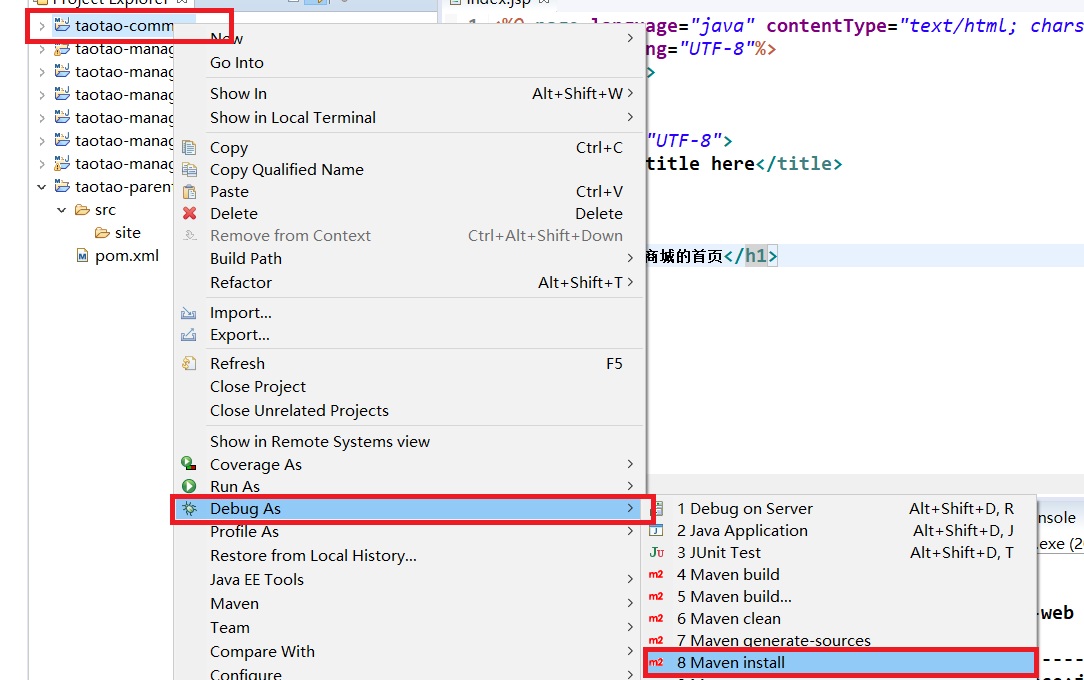Choose Close Project
The image size is (1084, 680).
tap(258, 386)
